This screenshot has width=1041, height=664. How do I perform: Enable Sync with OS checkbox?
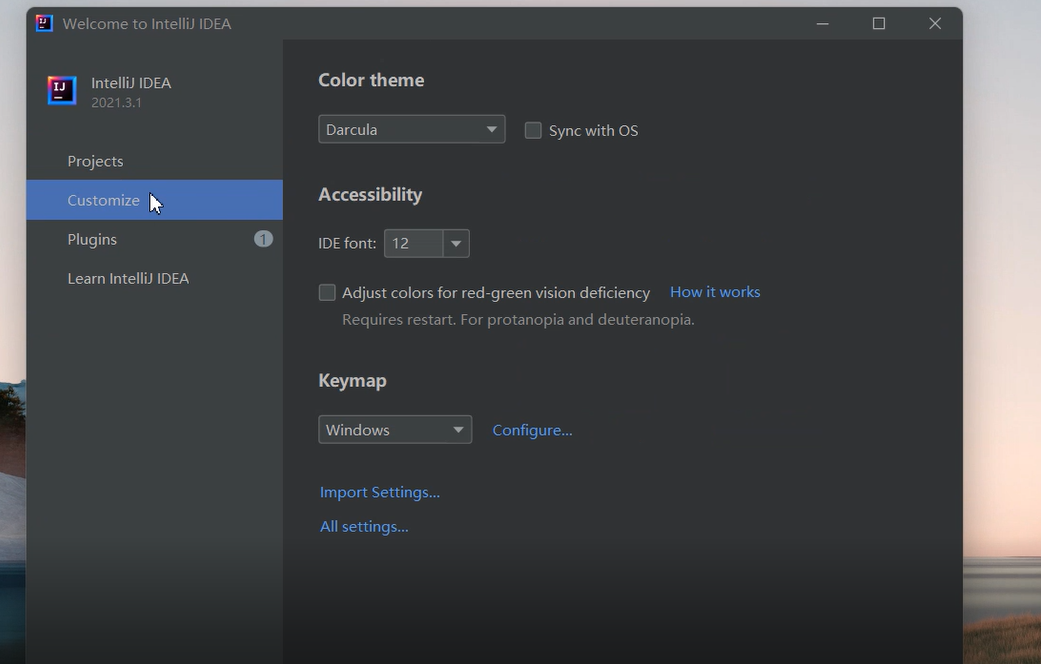(x=532, y=130)
